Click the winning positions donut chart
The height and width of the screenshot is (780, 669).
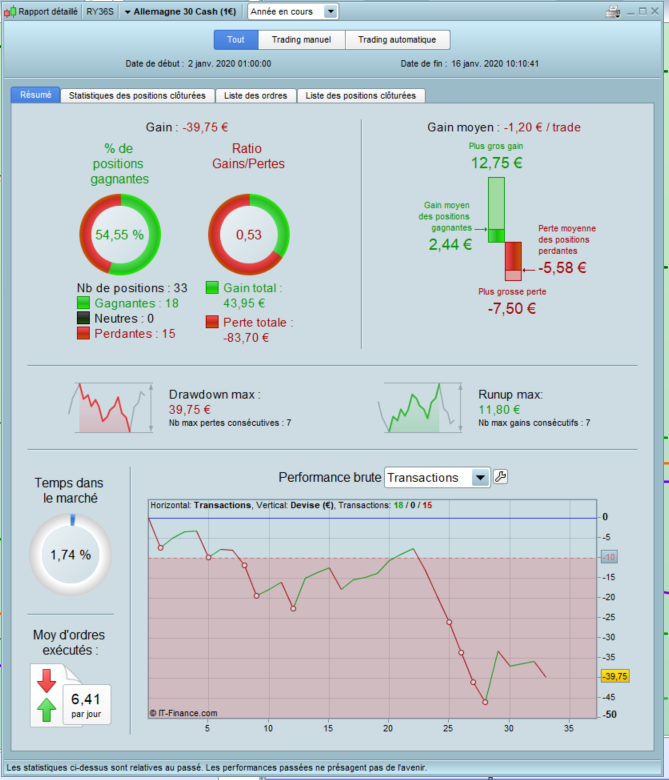point(120,234)
